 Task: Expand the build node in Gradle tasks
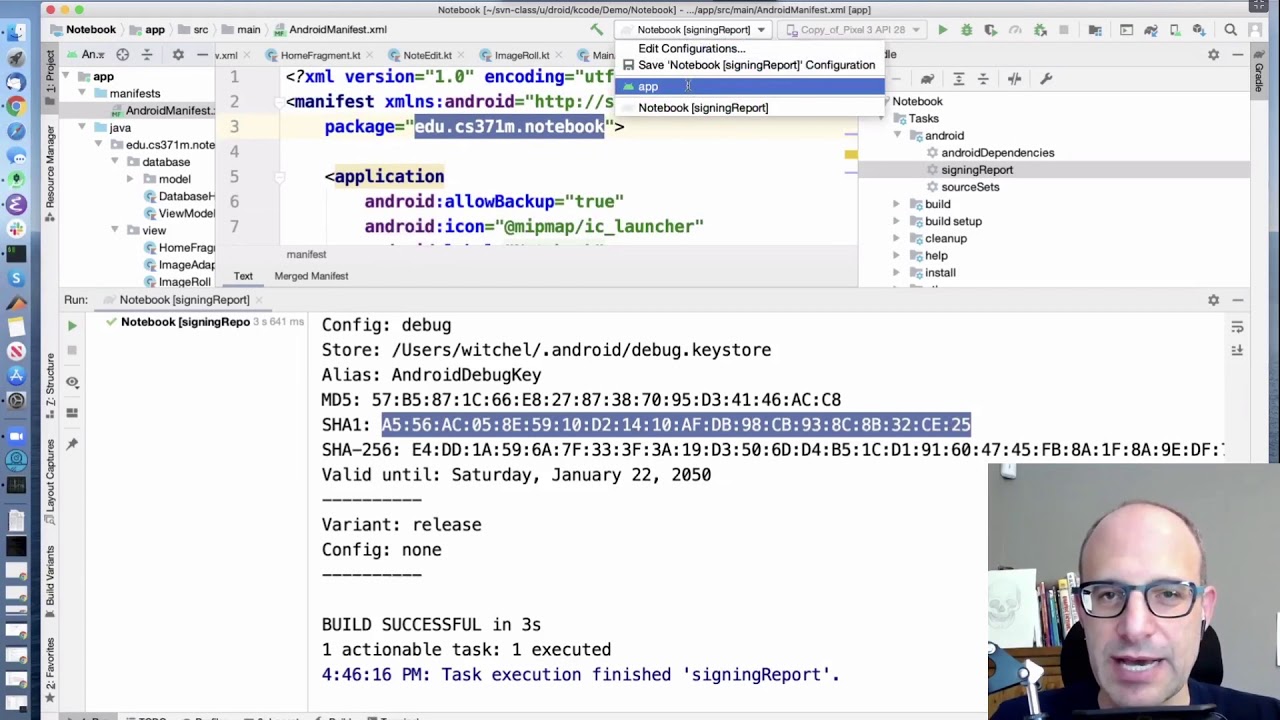point(897,204)
